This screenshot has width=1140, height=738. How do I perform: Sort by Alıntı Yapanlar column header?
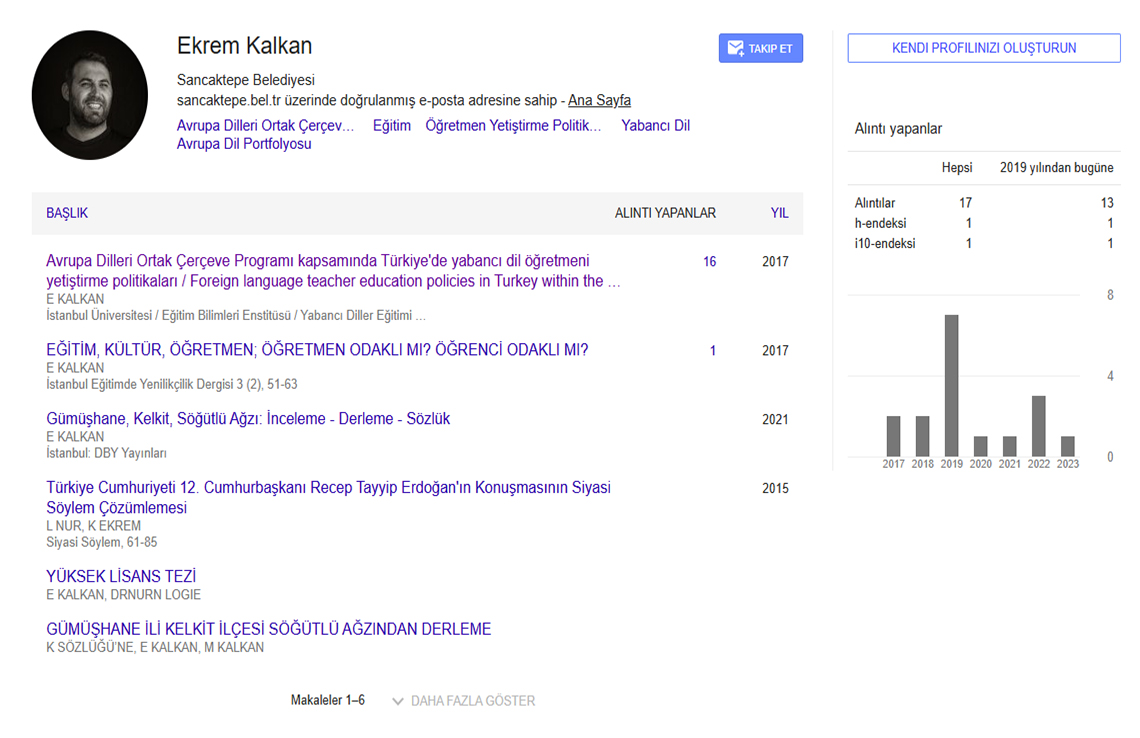(665, 213)
